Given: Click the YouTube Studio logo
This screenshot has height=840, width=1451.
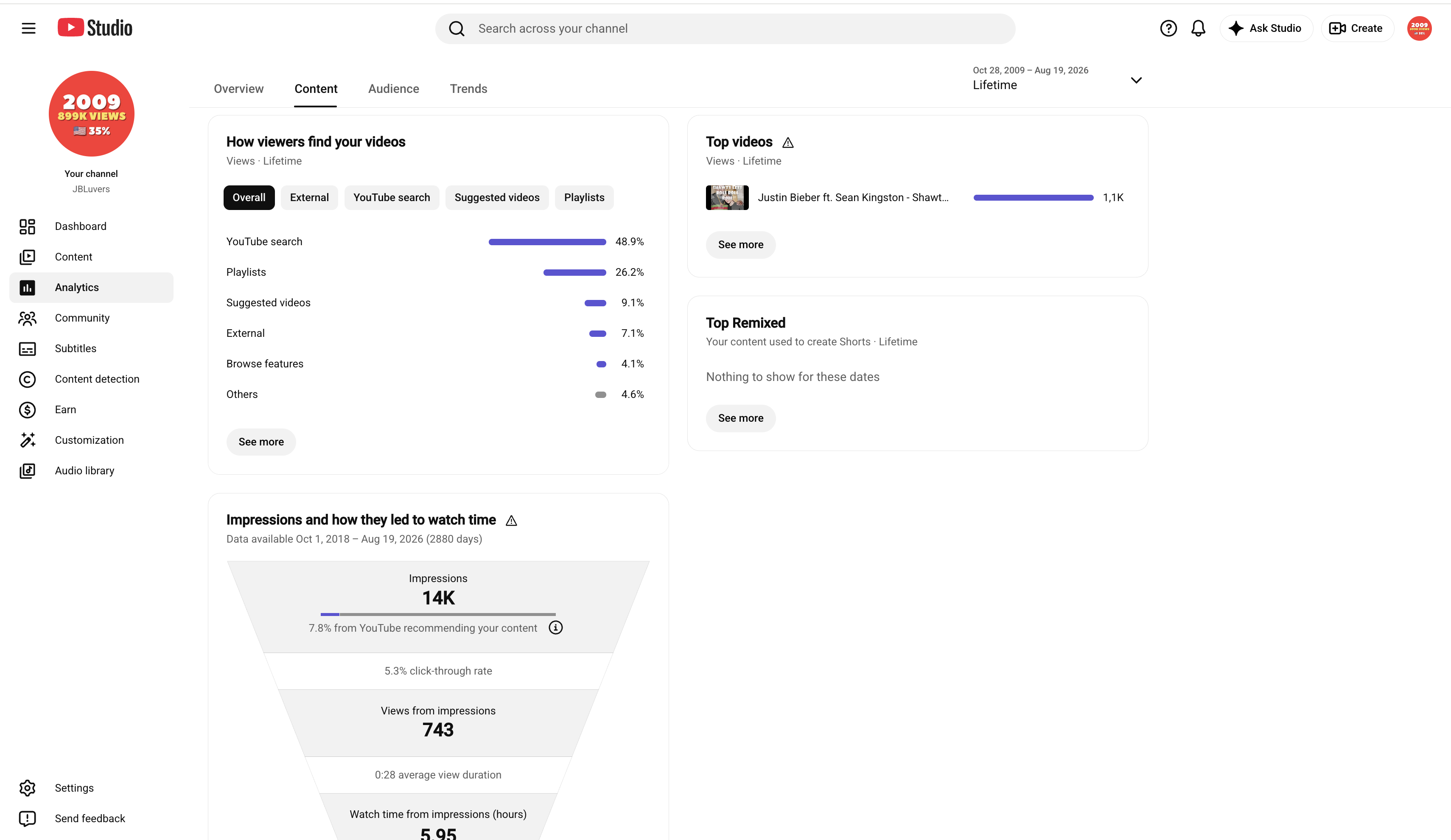Looking at the screenshot, I should (95, 28).
